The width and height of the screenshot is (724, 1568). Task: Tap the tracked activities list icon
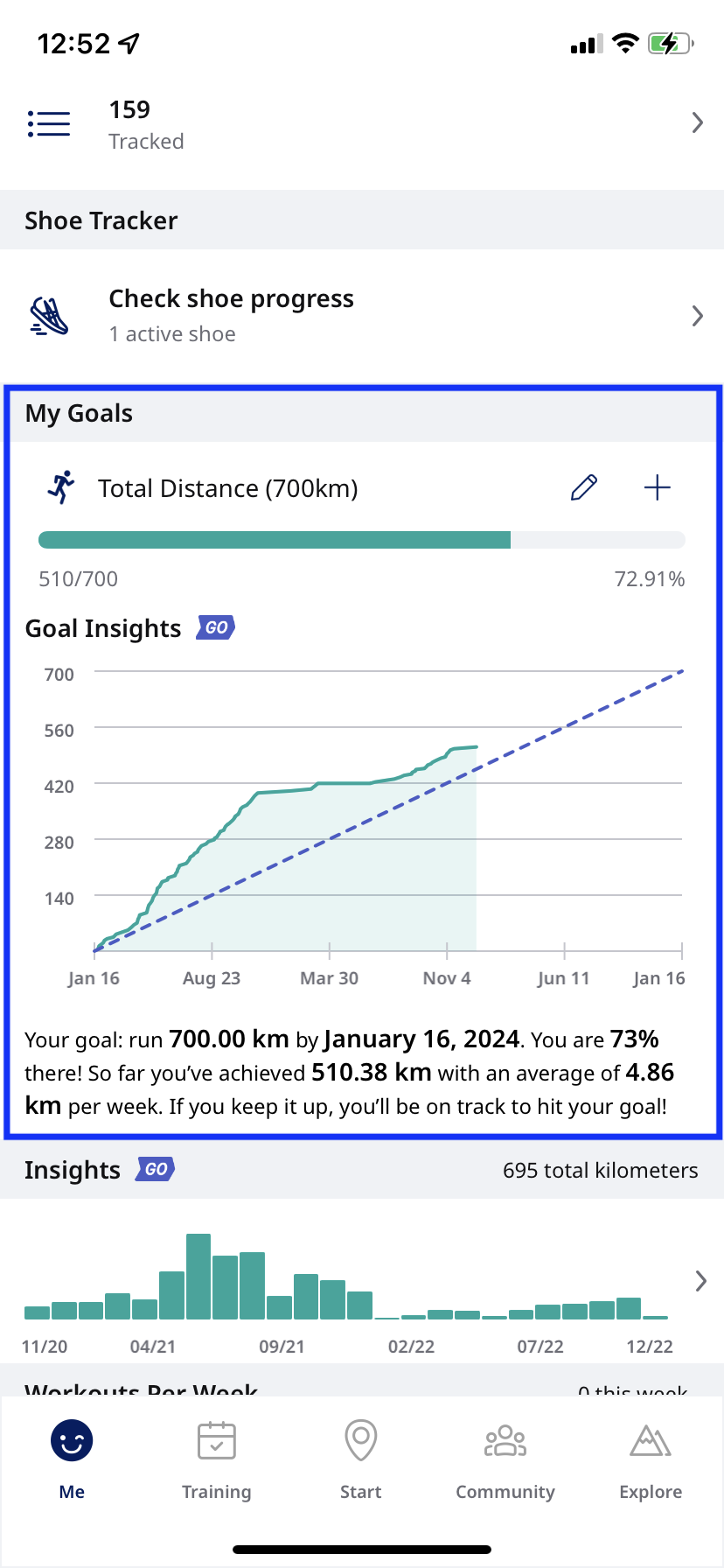point(49,124)
